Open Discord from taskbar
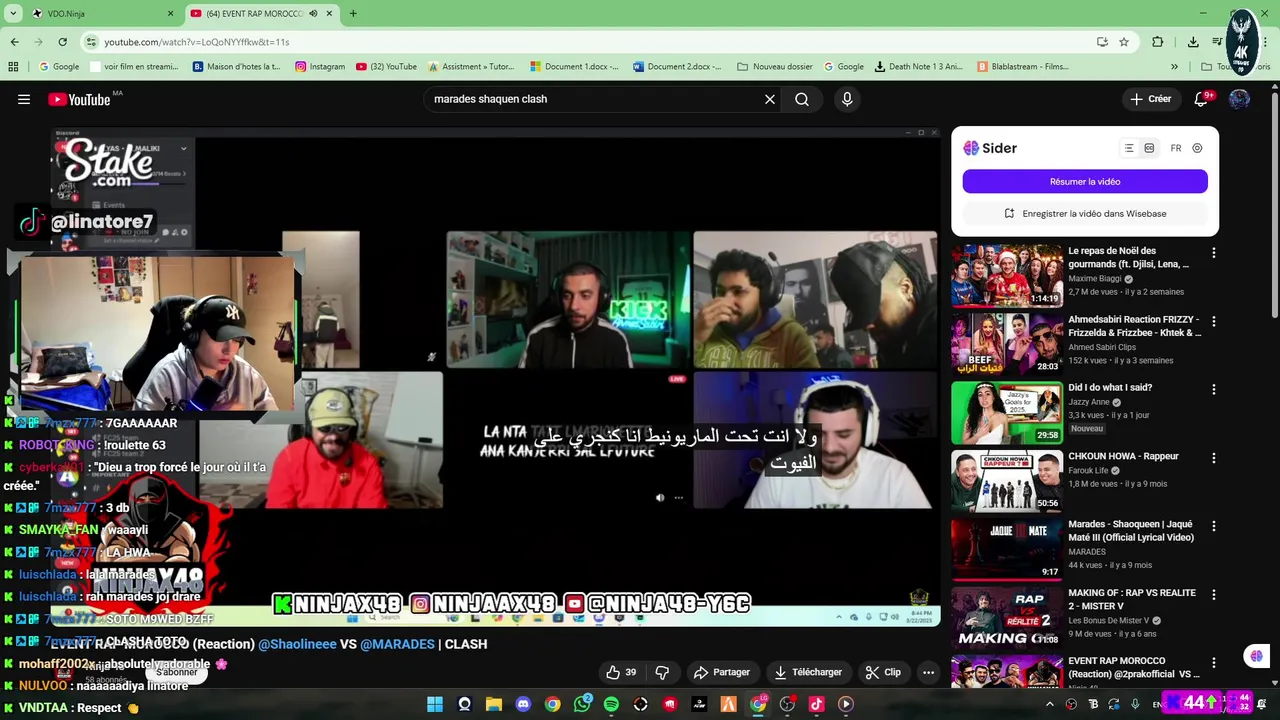Viewport: 1280px width, 720px height. (x=523, y=704)
